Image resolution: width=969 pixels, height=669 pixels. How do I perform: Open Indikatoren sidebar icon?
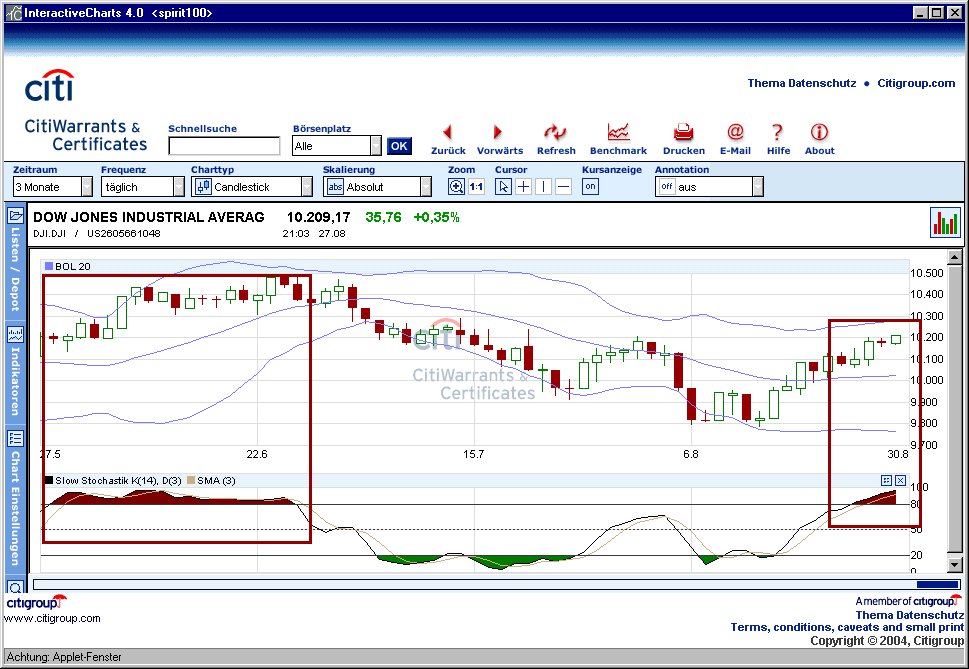coord(15,335)
